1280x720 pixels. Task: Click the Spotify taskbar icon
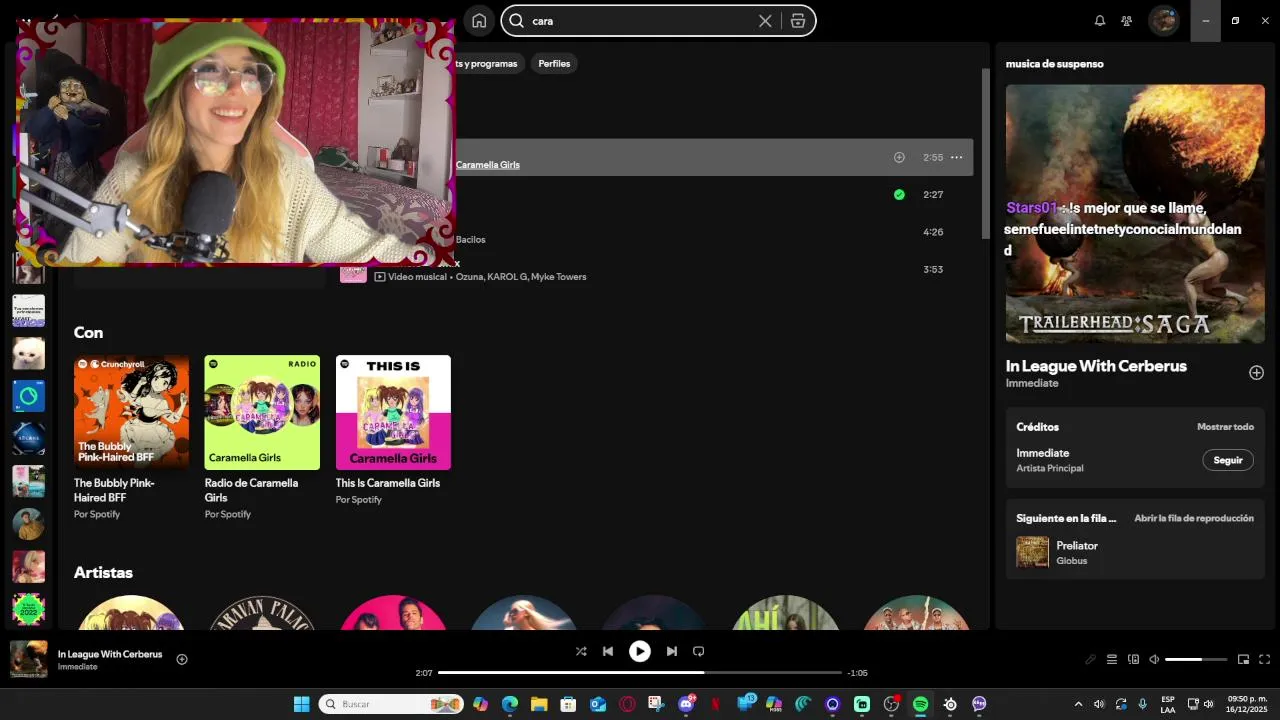(920, 704)
